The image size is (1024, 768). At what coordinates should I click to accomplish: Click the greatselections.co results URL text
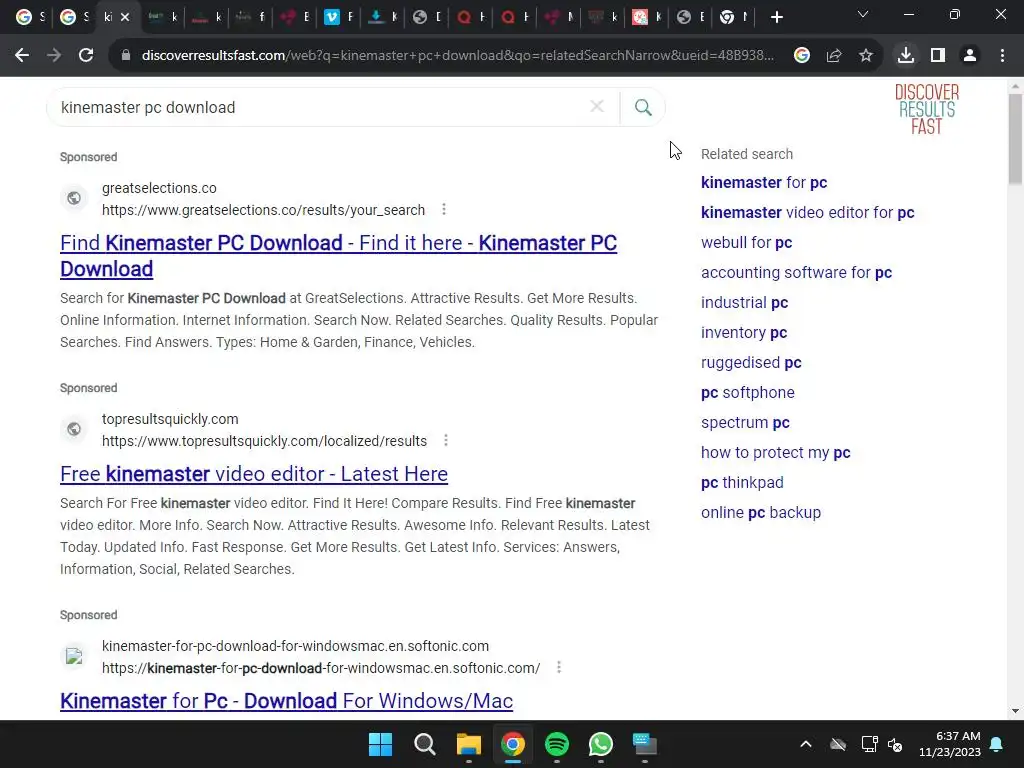pos(263,210)
